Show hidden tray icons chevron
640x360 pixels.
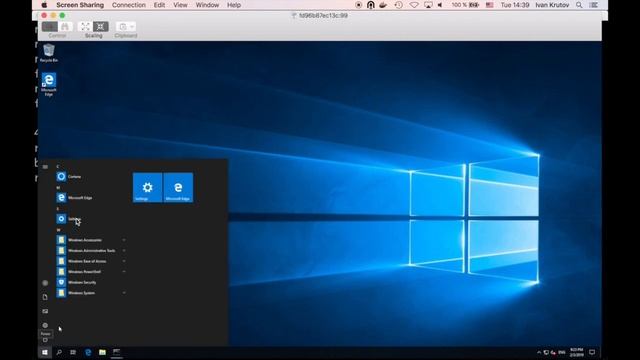tap(539, 352)
